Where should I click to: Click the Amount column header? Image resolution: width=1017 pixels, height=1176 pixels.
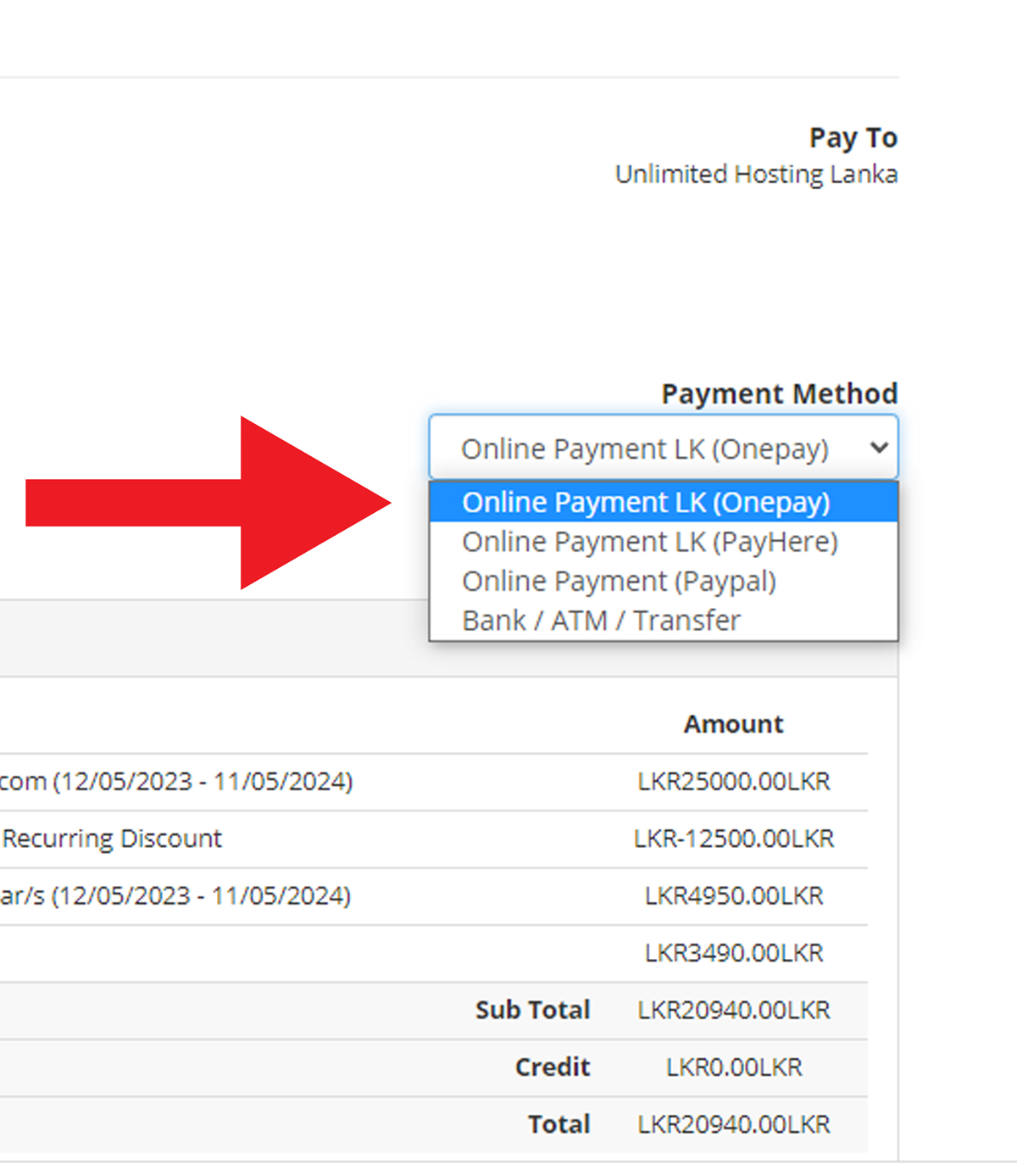pyautogui.click(x=732, y=723)
